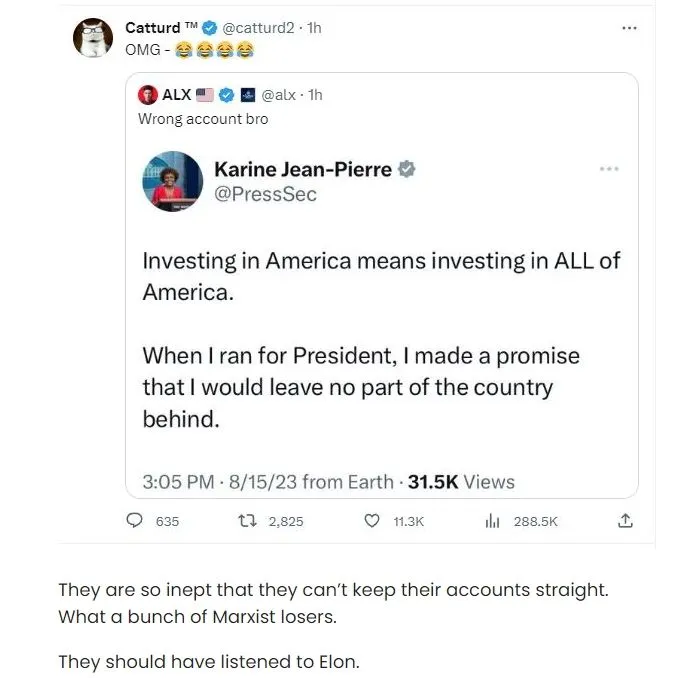The width and height of the screenshot is (686, 678).
Task: Click the affiliate badge icon beside ALX
Action: pyautogui.click(x=248, y=95)
